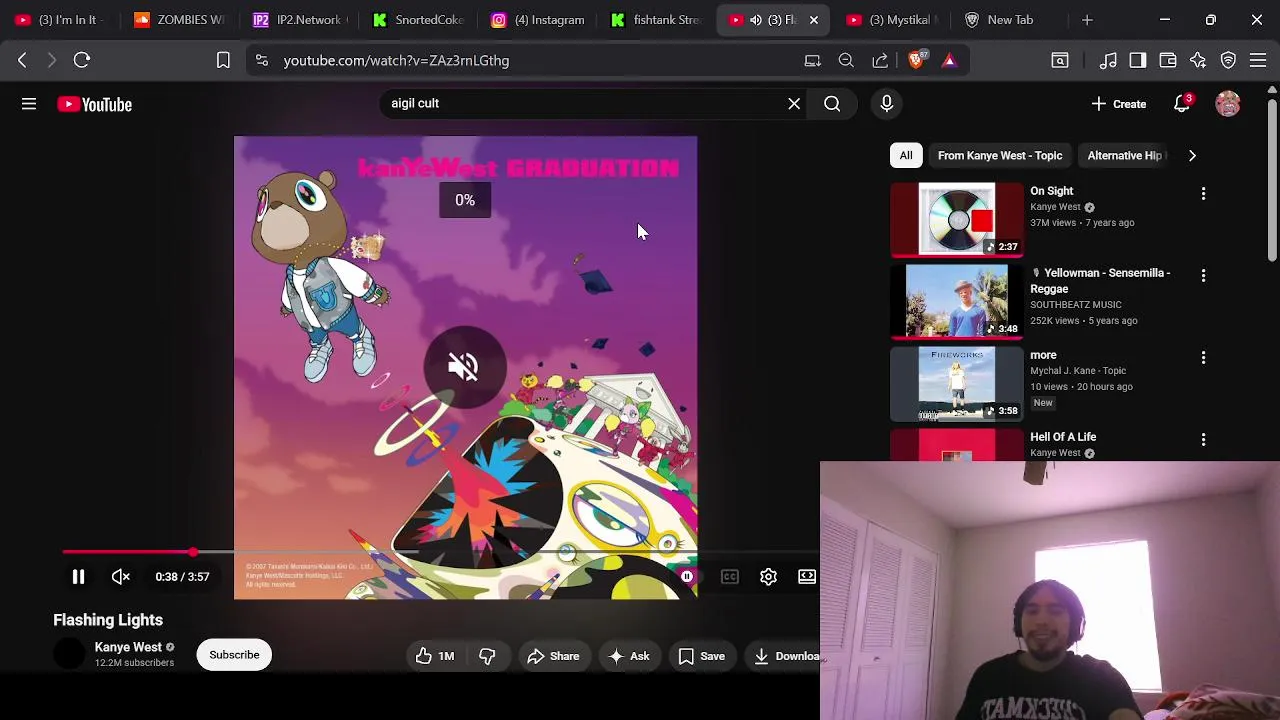Toggle closed captions CC button
This screenshot has width=1280, height=720.
pos(730,577)
